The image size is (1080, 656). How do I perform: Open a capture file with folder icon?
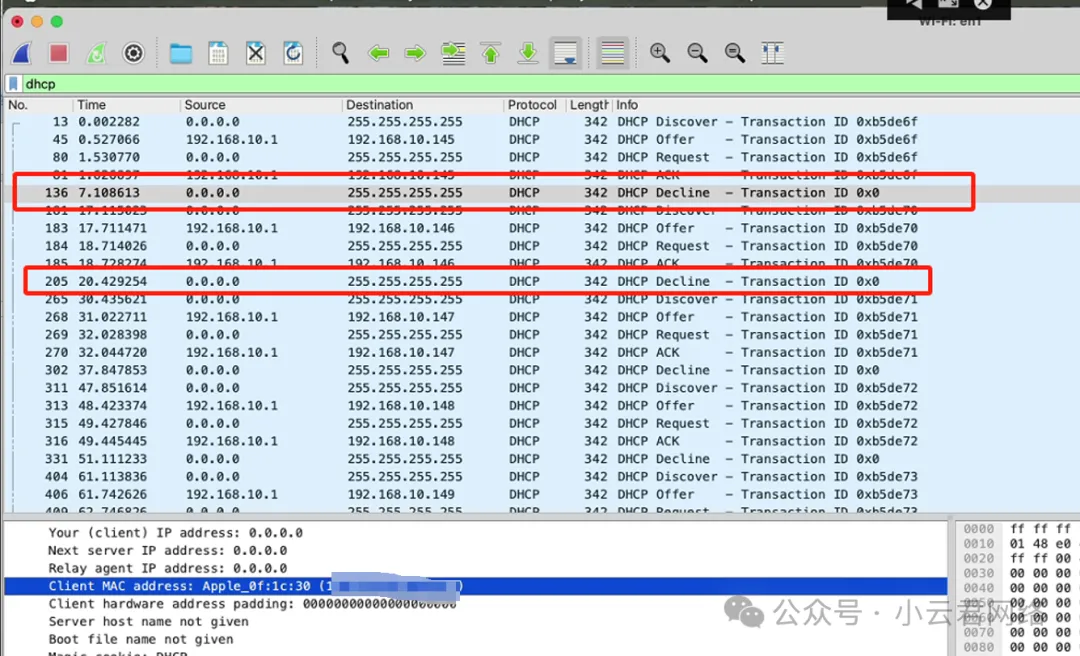tap(181, 53)
